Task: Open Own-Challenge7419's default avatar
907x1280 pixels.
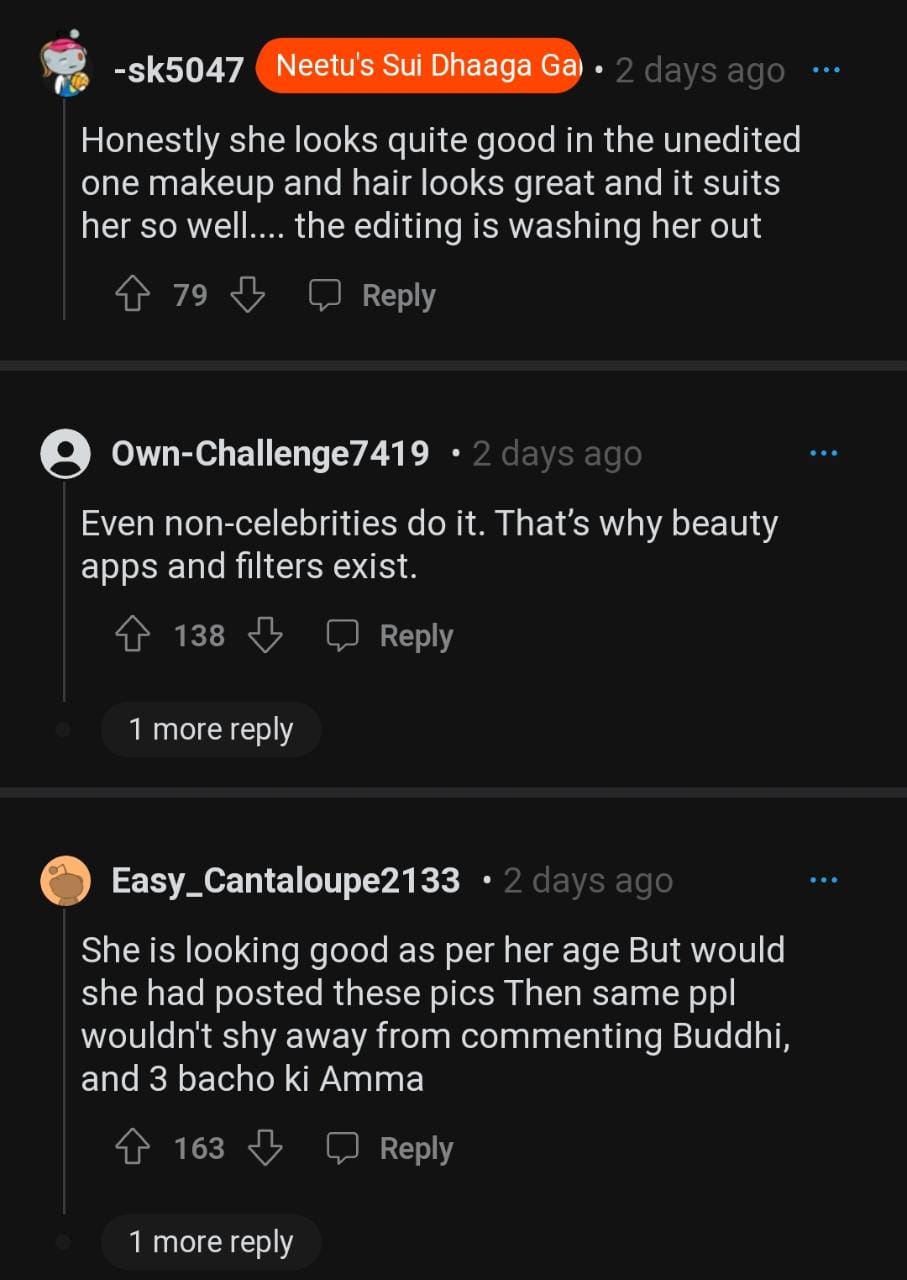Action: click(66, 454)
